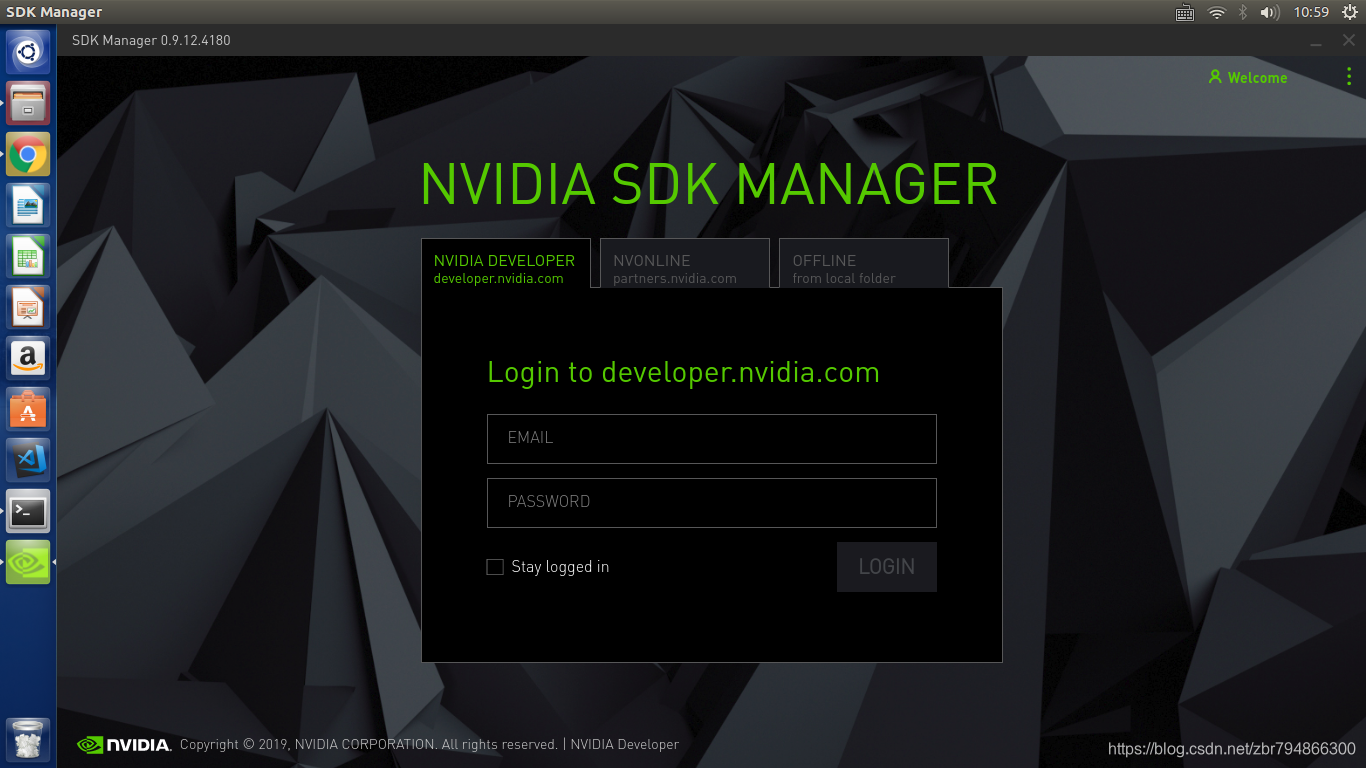Launch LibreOffice Writer from the dock
This screenshot has width=1366, height=768.
(x=28, y=205)
